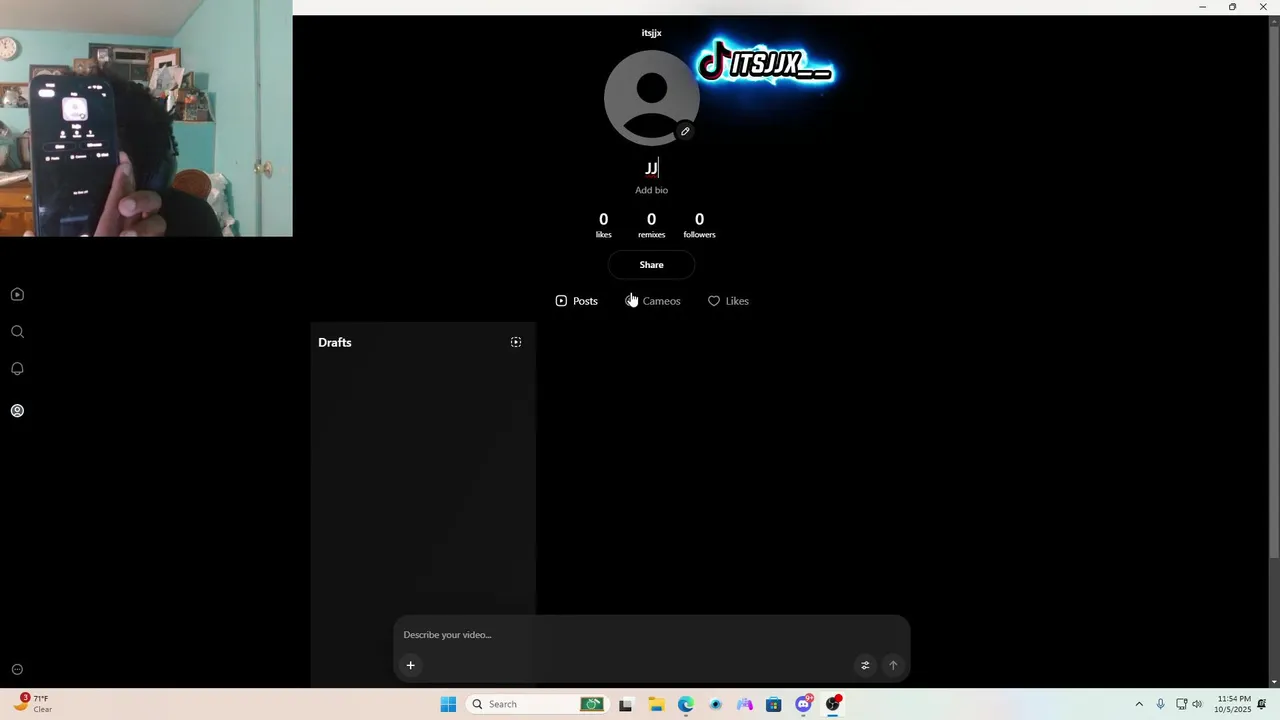The image size is (1280, 720).
Task: Open the home feed icon in sidebar
Action: (x=17, y=294)
